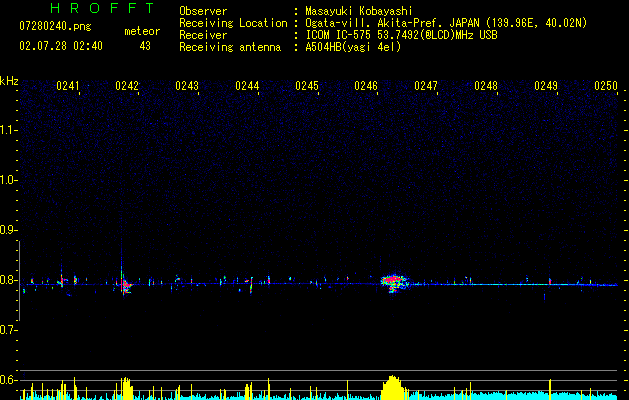Click the 0.9 kHz axis label
This screenshot has width=629, height=400.
point(7,230)
